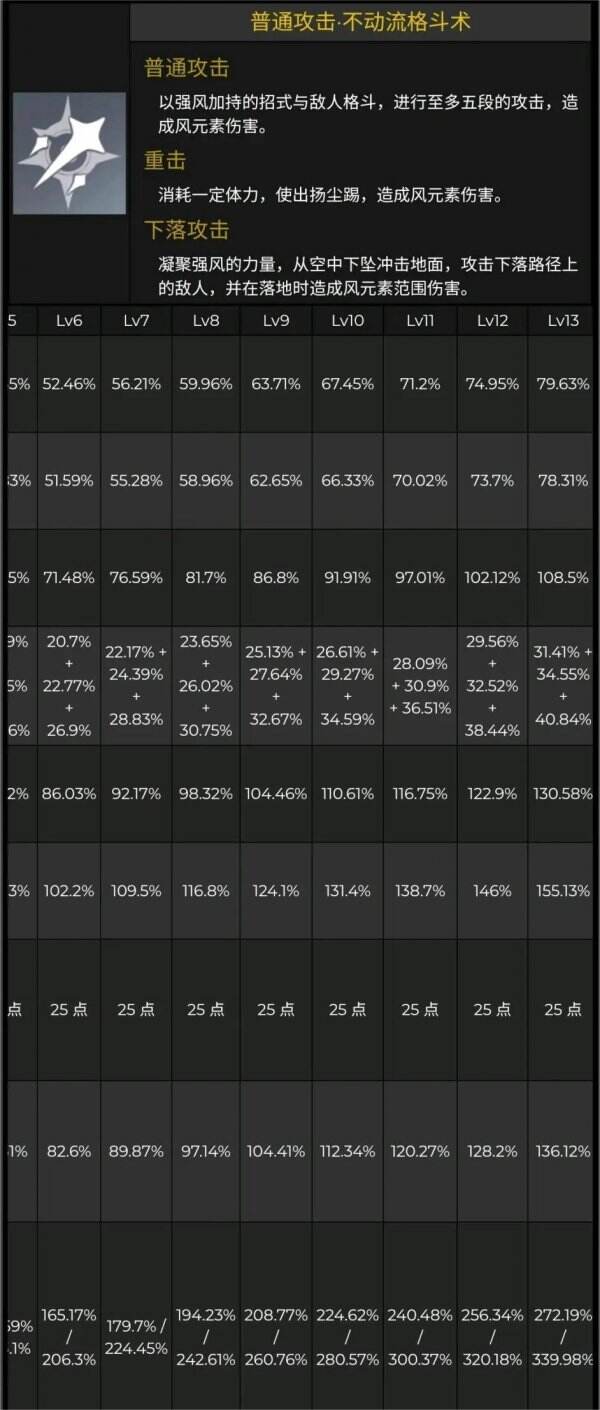Screen dimensions: 600x1410
Task: Click the wind skill icon with star
Action: pyautogui.click(x=69, y=153)
